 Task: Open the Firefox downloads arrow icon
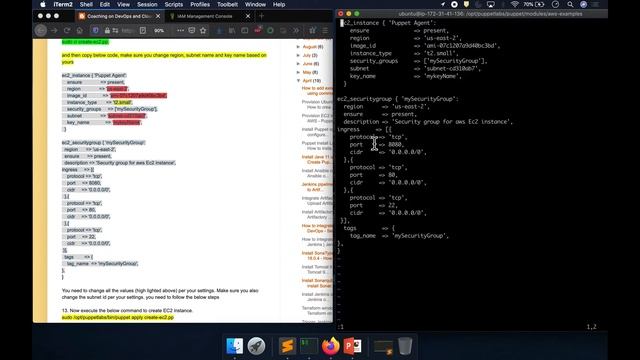[220, 31]
